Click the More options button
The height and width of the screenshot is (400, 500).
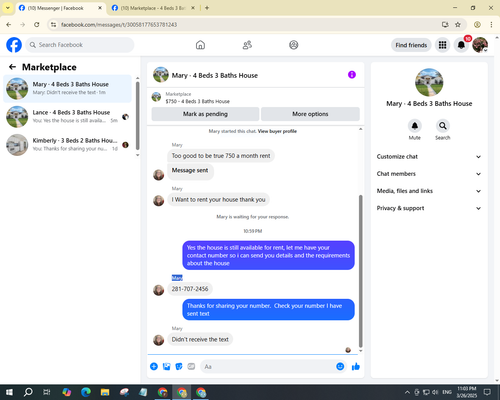[x=310, y=114]
